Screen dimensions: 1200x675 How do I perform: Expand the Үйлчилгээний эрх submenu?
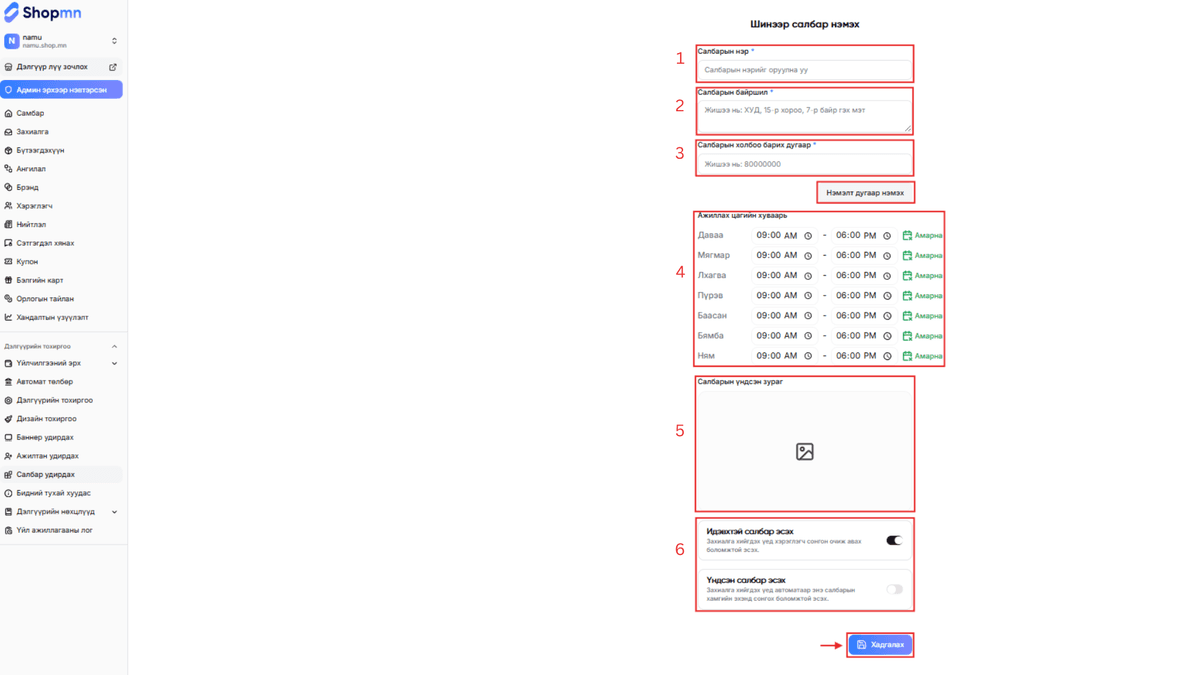114,363
